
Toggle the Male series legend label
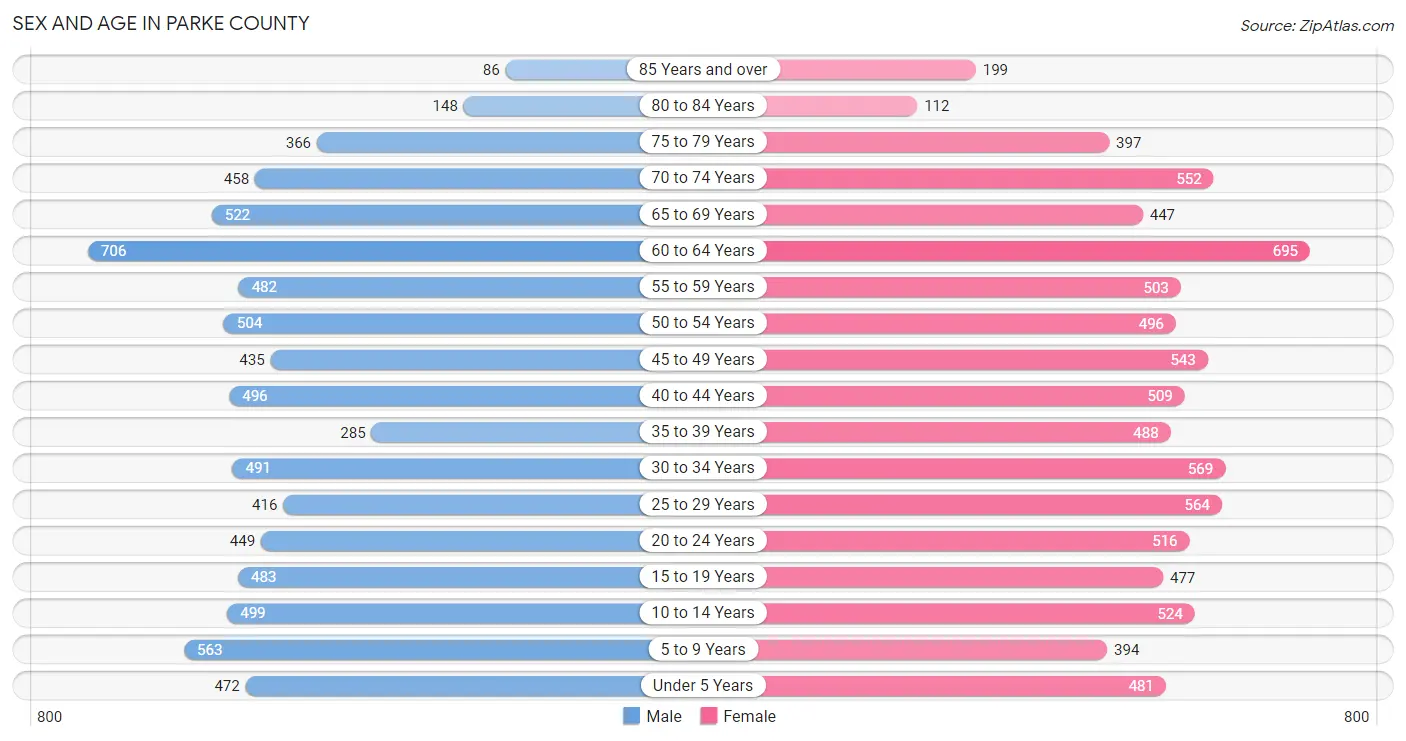click(x=664, y=716)
